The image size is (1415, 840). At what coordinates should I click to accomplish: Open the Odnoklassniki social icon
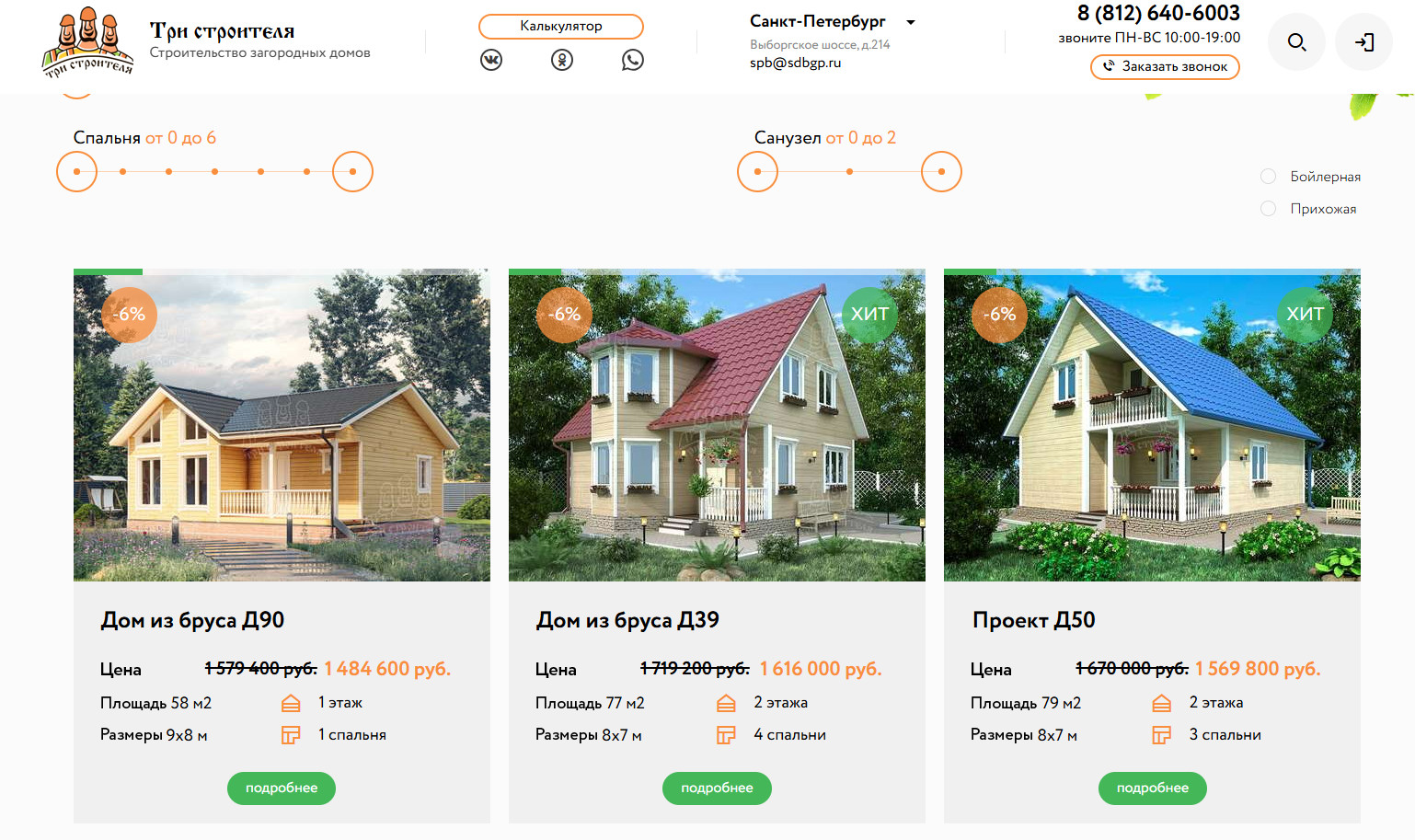[x=562, y=60]
